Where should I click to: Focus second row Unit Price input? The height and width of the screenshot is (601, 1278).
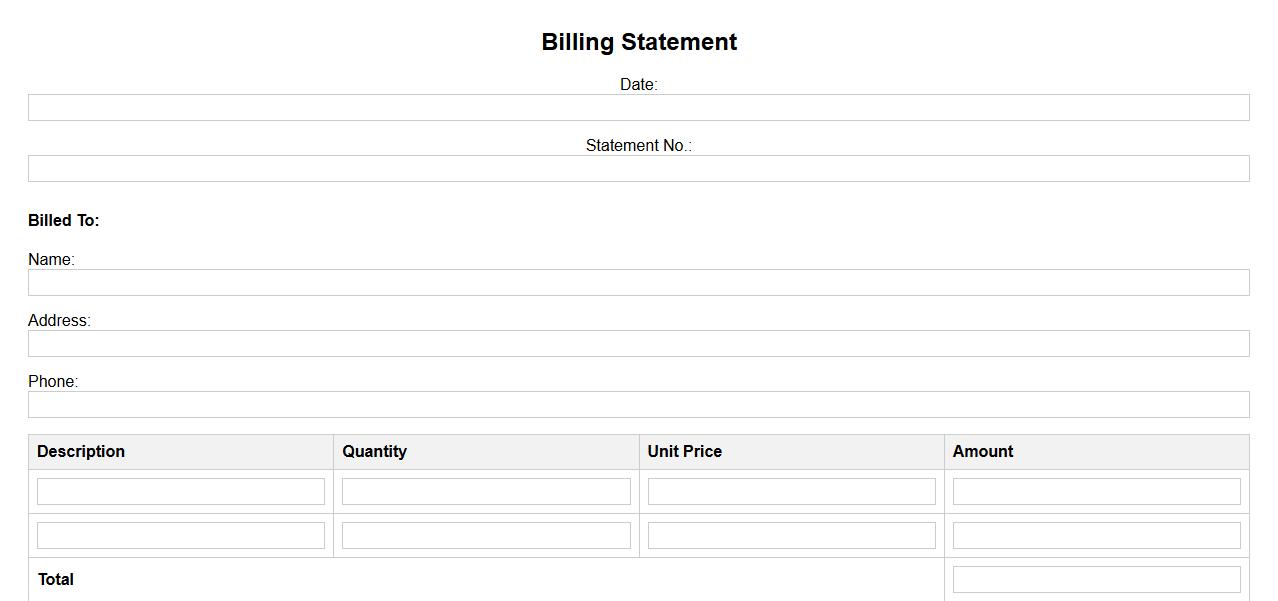(x=791, y=536)
